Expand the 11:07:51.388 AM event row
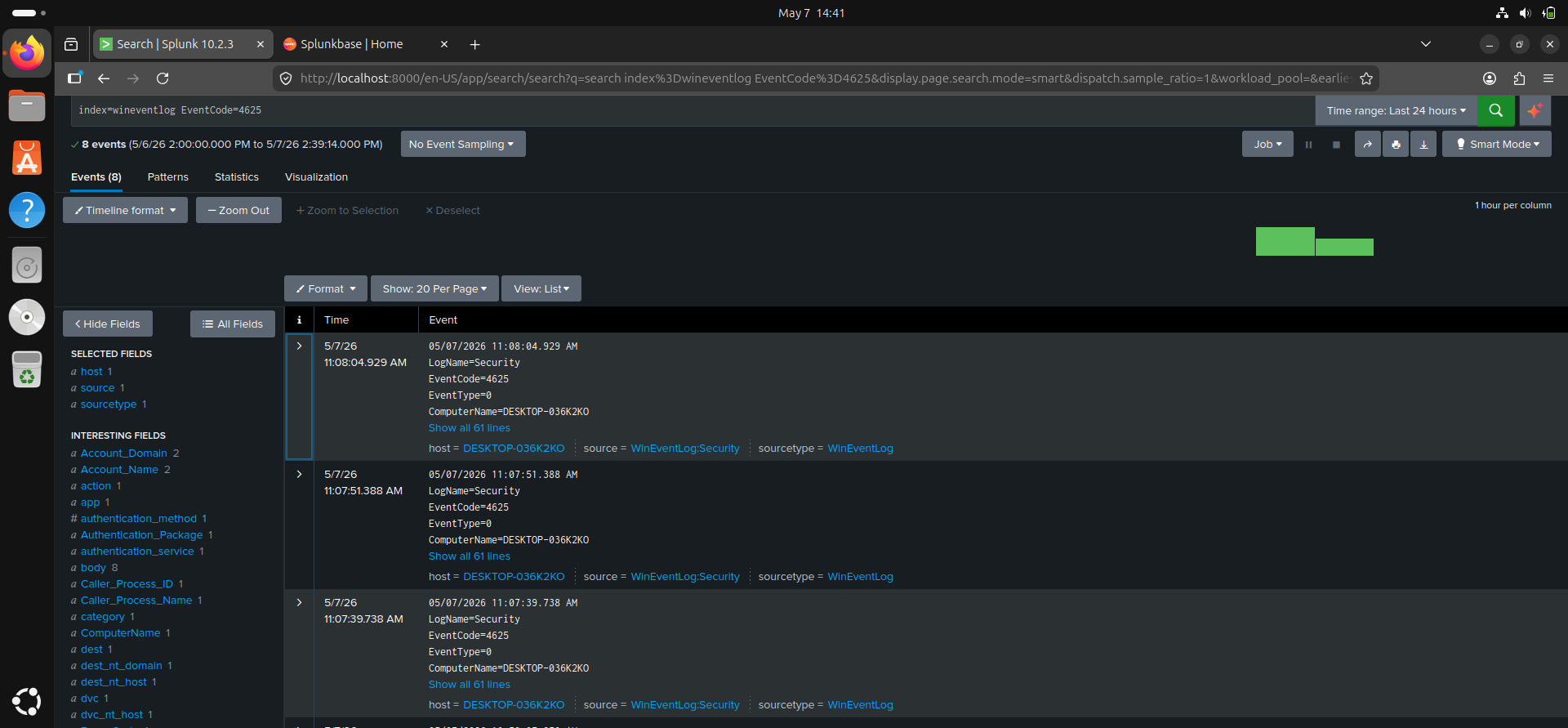This screenshot has height=728, width=1568. (299, 475)
